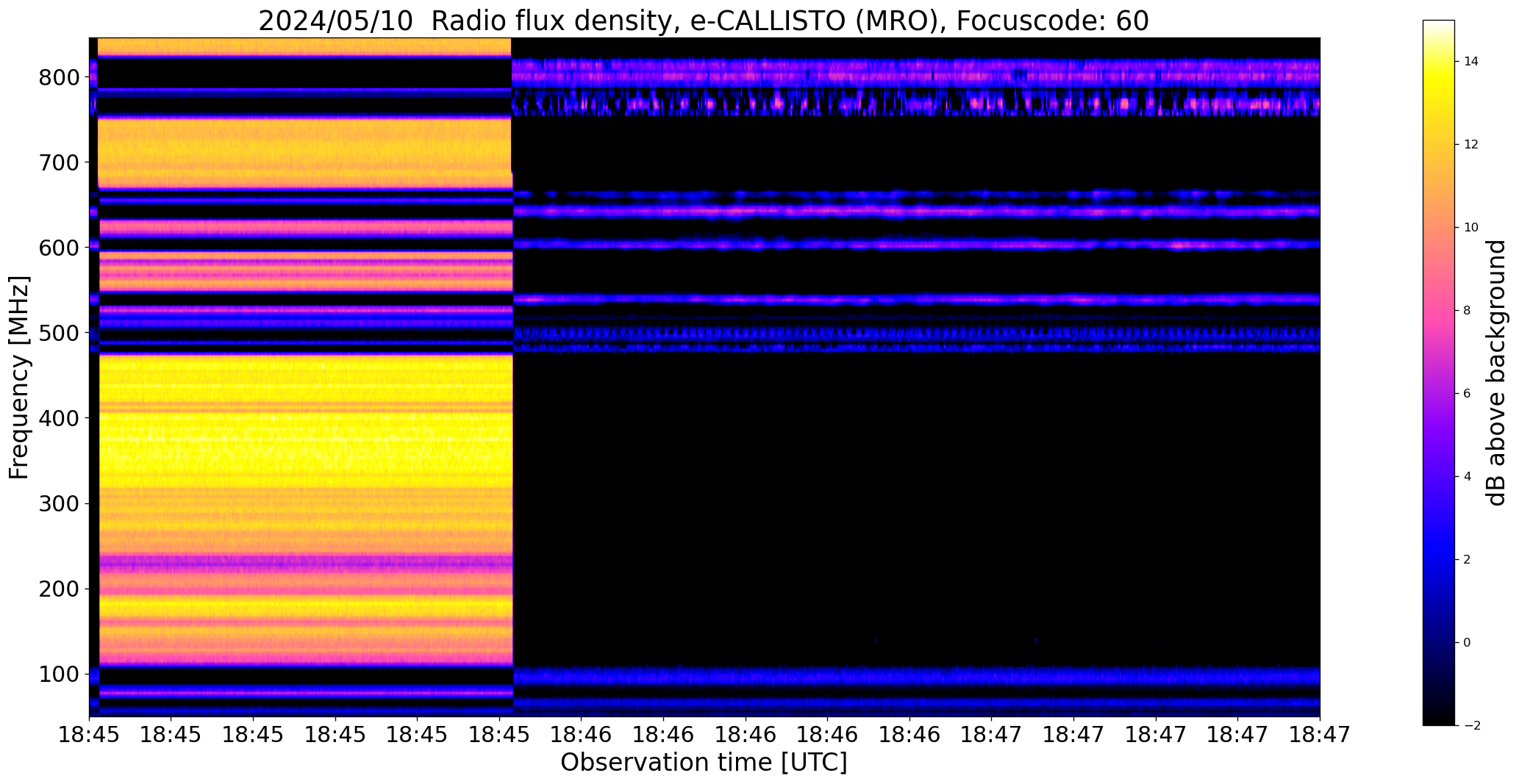
Task: Click the 'Frequency [MHz]' y-axis label
Action: [x=19, y=378]
